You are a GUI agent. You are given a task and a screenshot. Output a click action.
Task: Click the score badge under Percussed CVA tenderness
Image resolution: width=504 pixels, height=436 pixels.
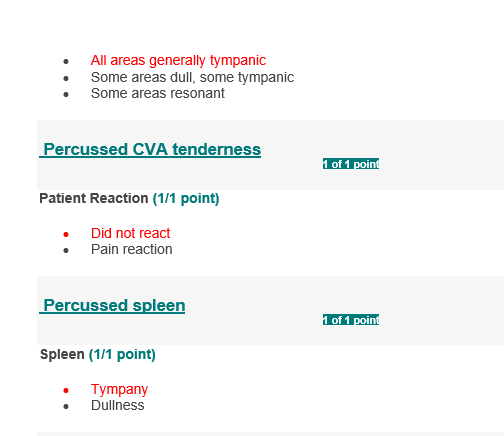[351, 164]
